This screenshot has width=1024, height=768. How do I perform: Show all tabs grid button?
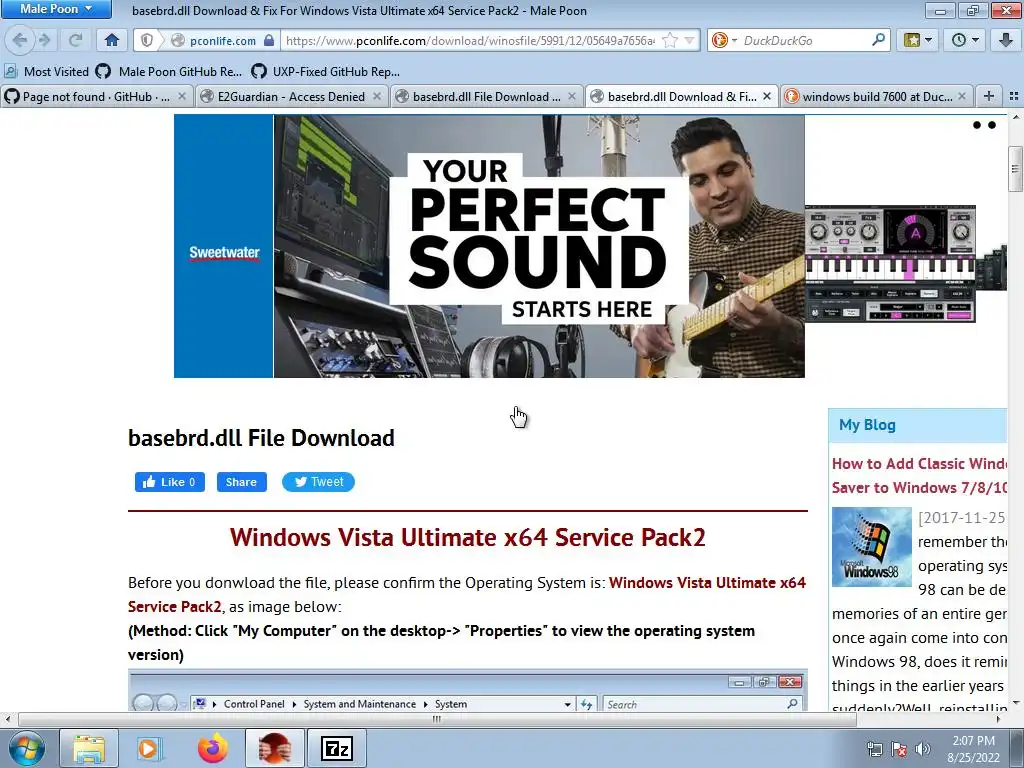[x=1014, y=96]
